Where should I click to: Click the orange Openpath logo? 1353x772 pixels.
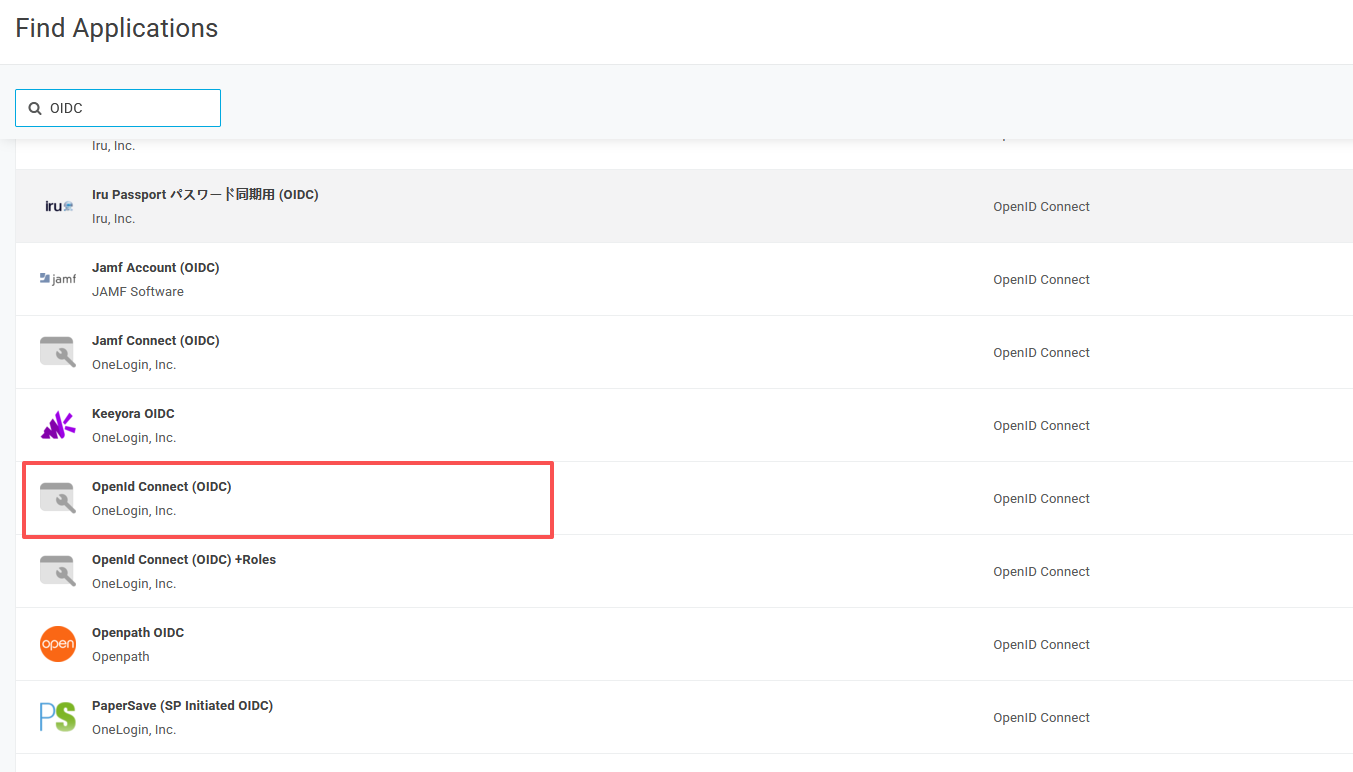click(x=58, y=644)
